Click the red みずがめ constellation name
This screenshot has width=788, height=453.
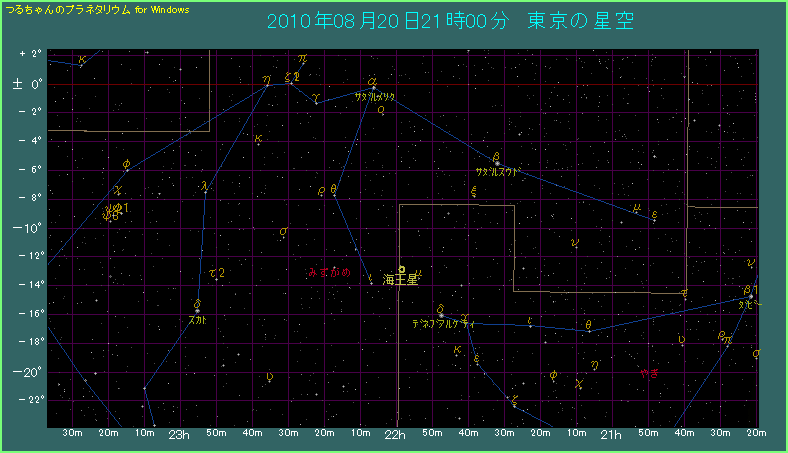click(x=329, y=271)
